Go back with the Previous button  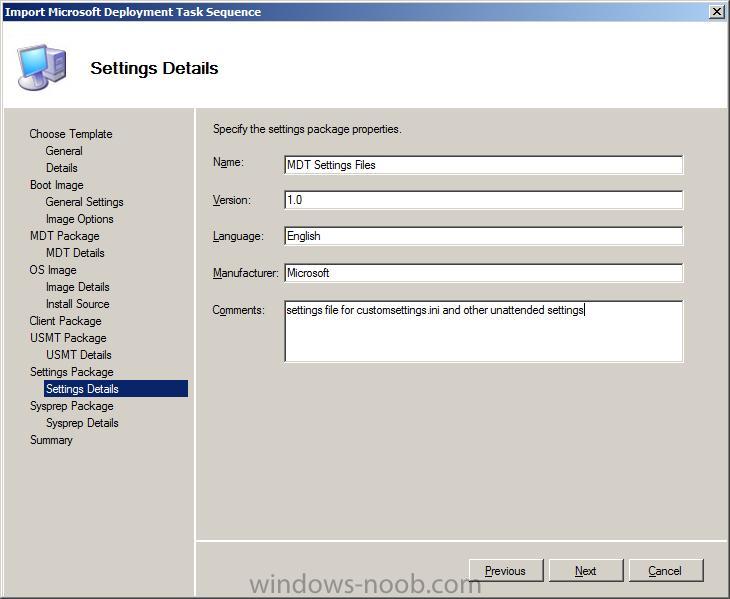(506, 571)
